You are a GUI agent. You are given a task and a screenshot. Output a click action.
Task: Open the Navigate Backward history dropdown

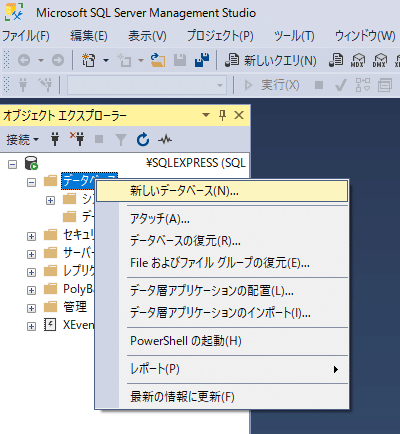tap(41, 60)
